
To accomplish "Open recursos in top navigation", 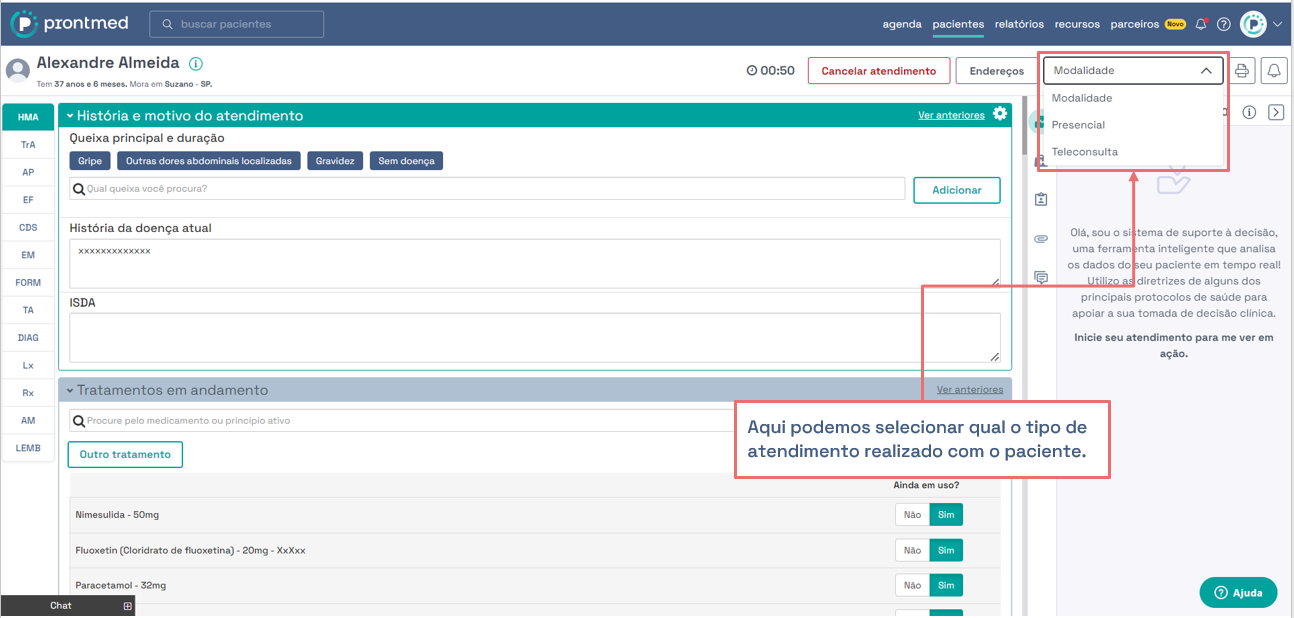I will pyautogui.click(x=1077, y=24).
